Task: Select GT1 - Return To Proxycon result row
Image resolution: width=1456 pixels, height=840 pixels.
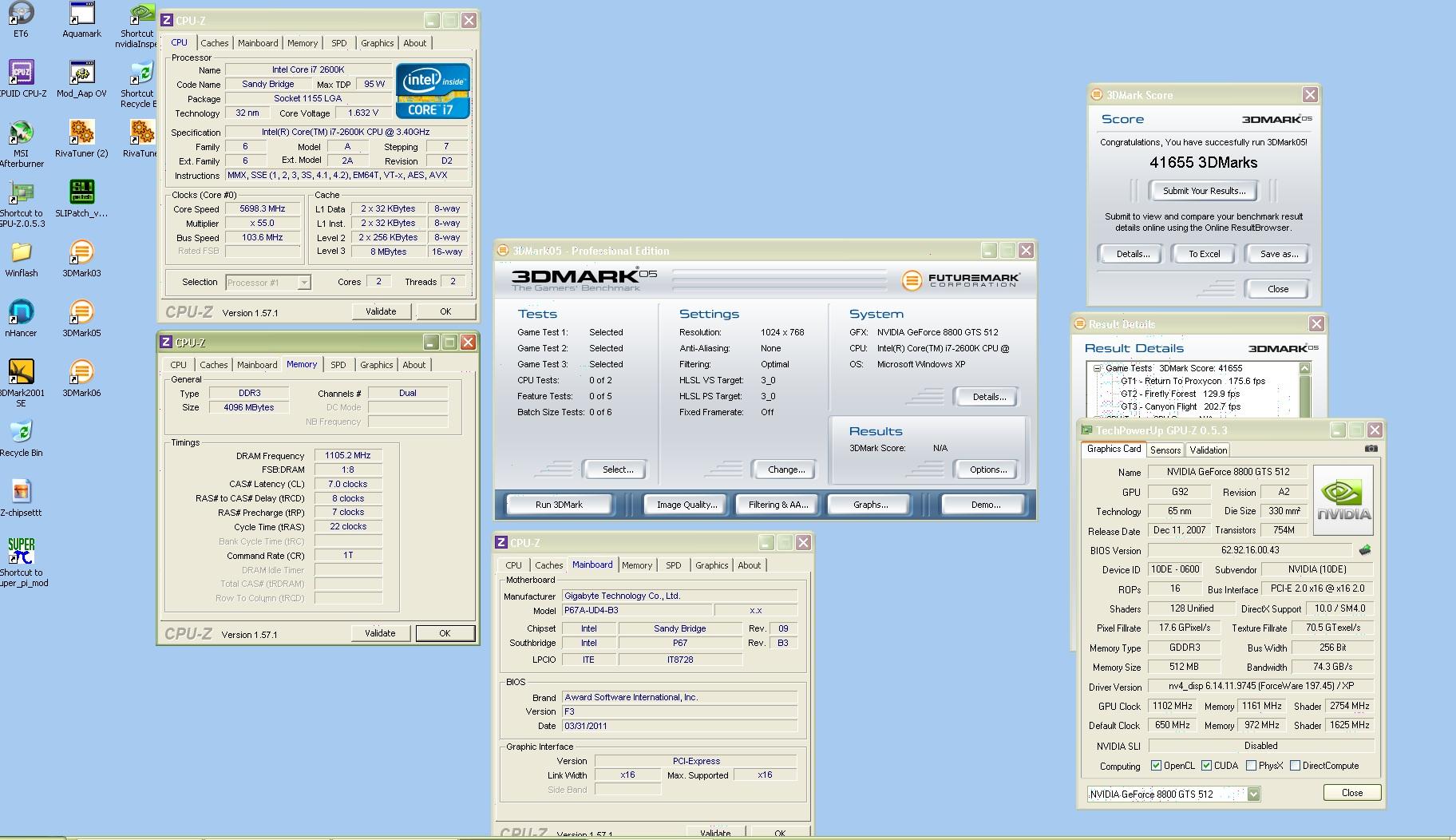Action: pyautogui.click(x=1193, y=381)
